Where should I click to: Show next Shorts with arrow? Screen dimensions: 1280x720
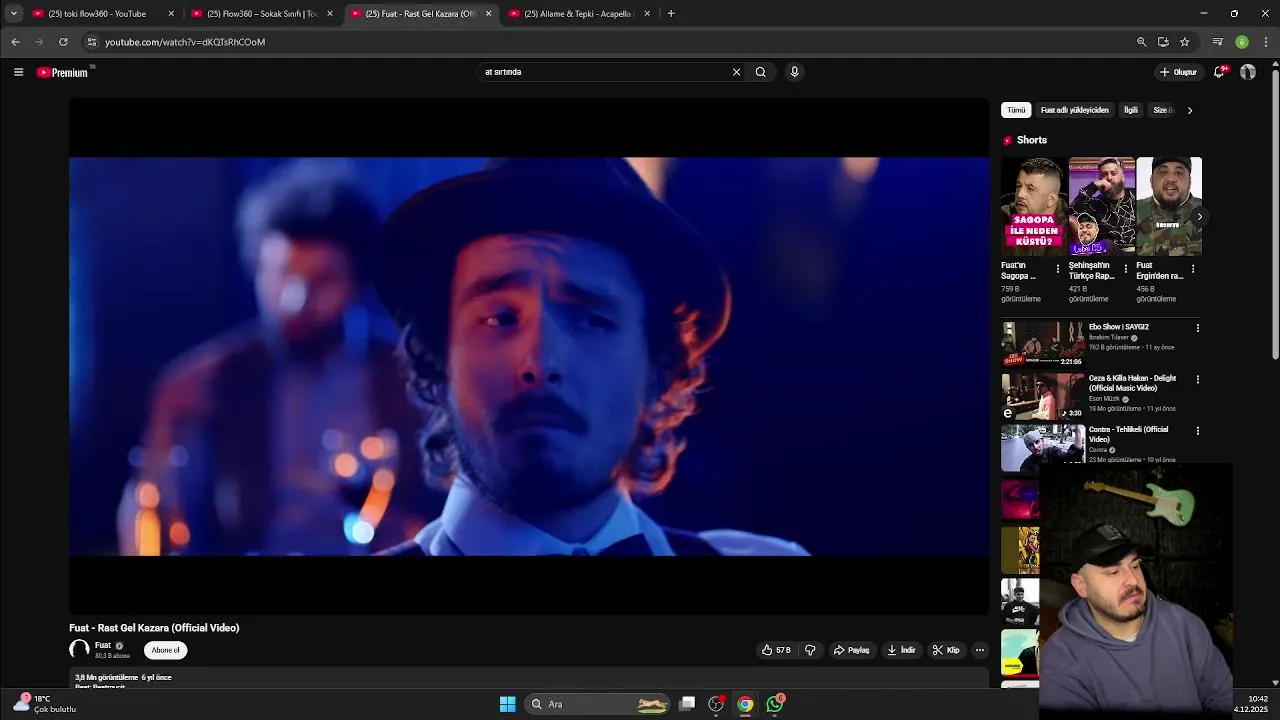(x=1200, y=216)
